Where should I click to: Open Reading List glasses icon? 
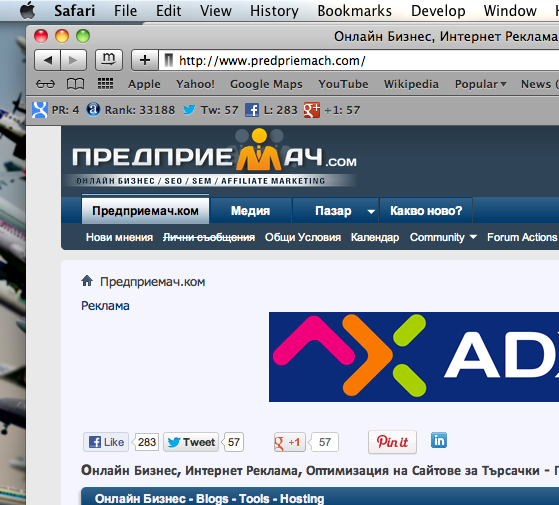46,84
